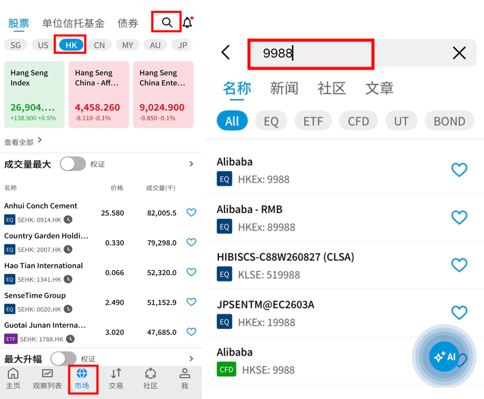Image resolution: width=484 pixels, height=399 pixels.
Task: Open SenseTime Group stock row
Action: point(100,302)
